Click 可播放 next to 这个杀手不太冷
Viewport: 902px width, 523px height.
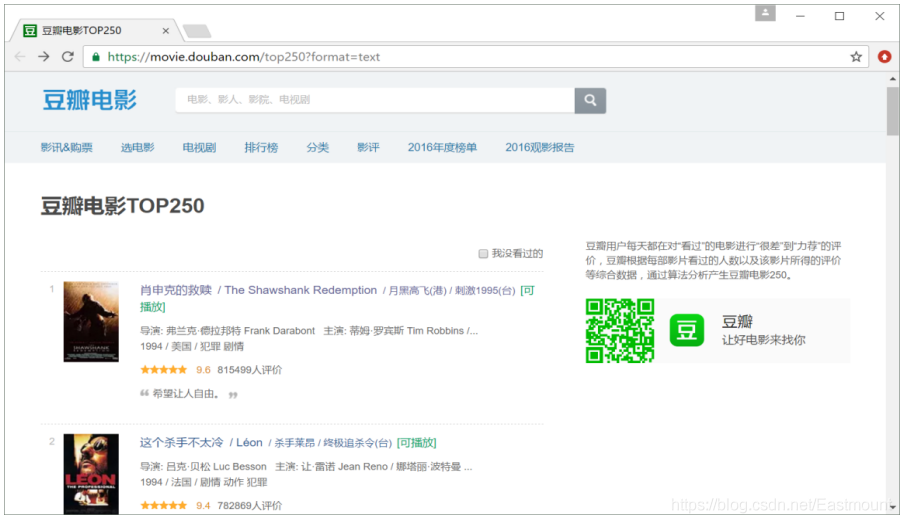coord(416,443)
